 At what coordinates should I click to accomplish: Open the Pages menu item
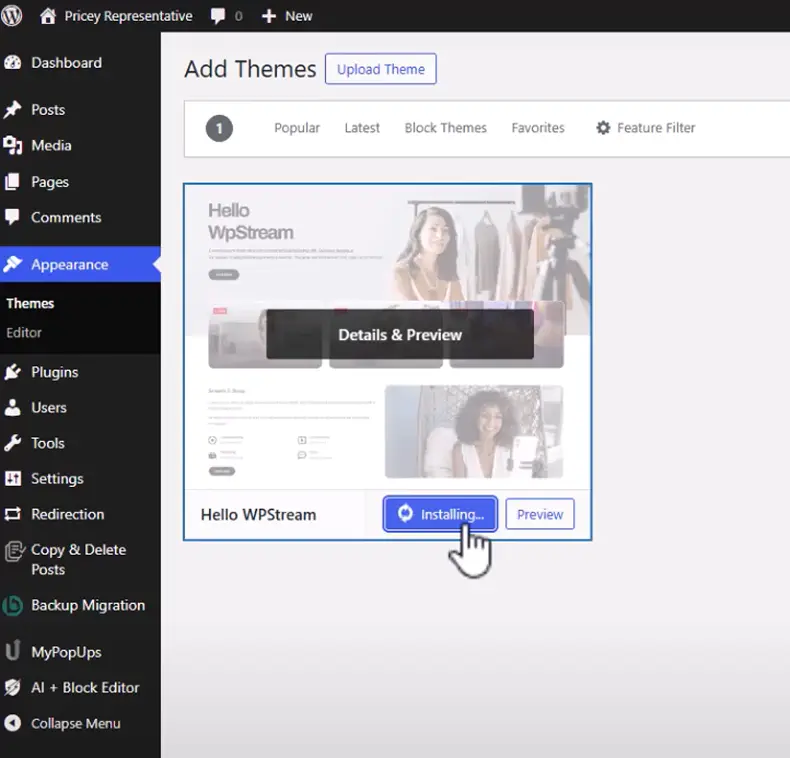point(50,182)
